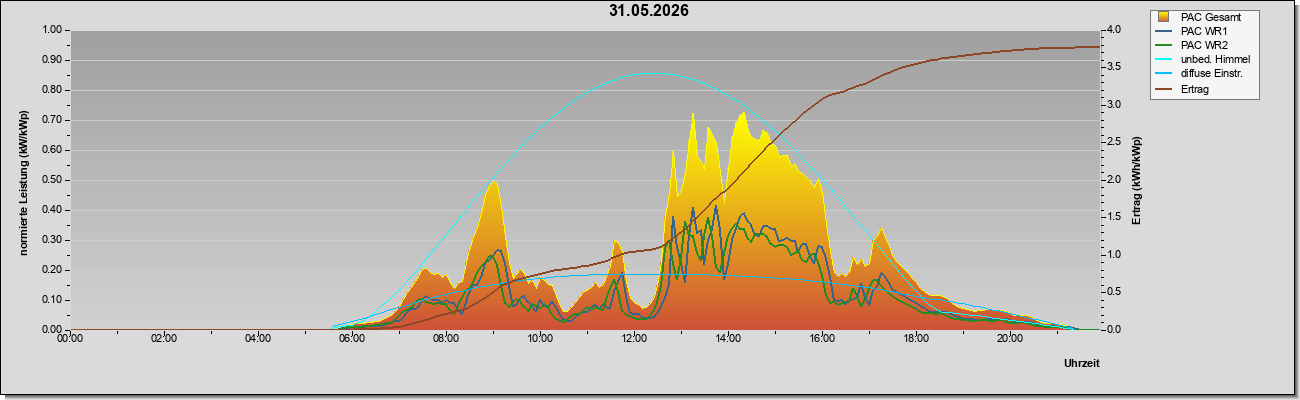This screenshot has width=1300, height=400.
Task: Click the chart date title 31.05.2026
Action: tap(648, 11)
